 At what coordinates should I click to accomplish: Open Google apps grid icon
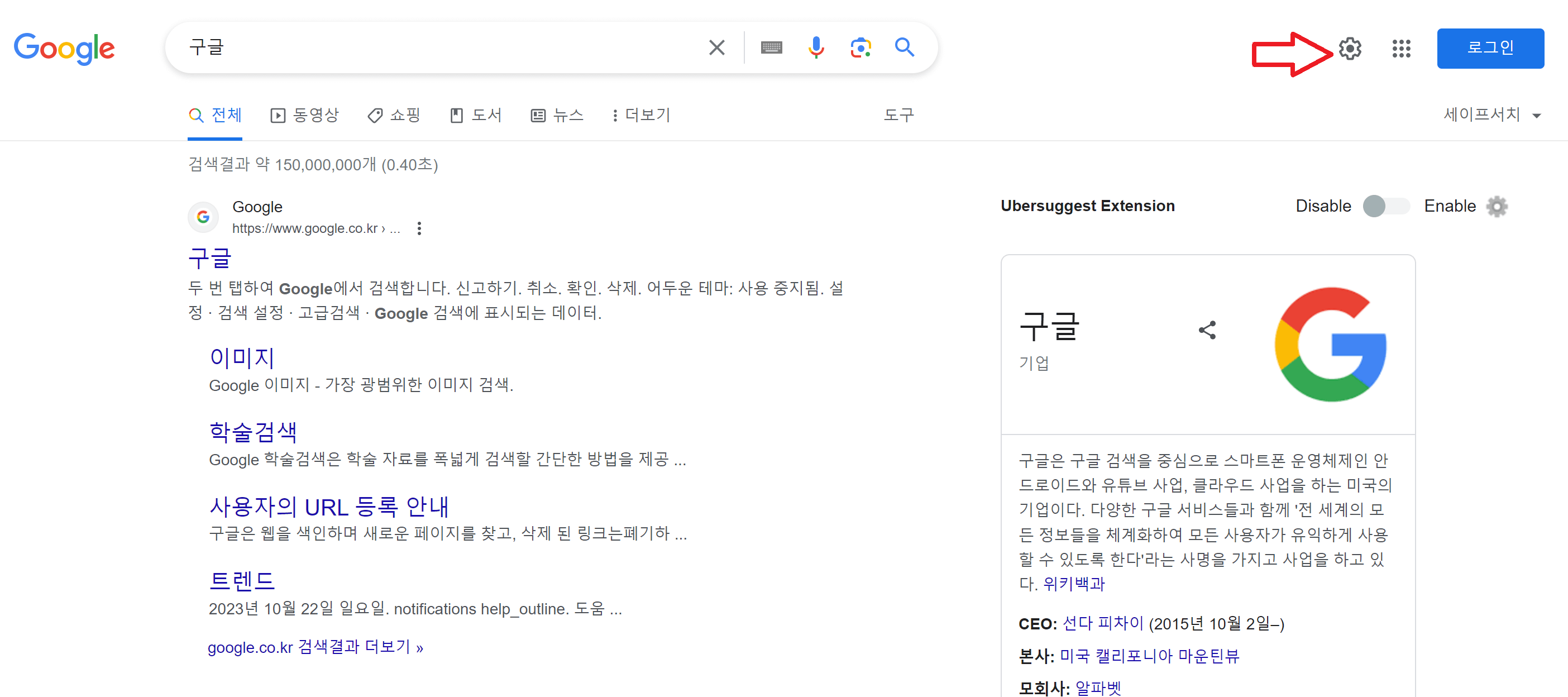[x=1400, y=49]
